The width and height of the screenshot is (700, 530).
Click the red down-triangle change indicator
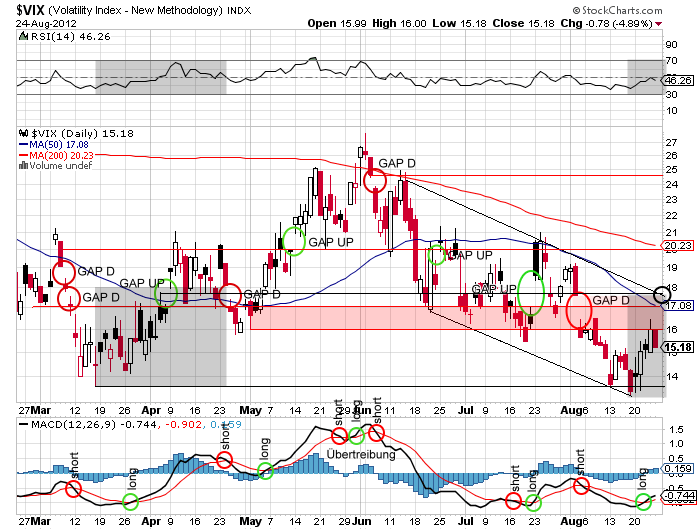tap(658, 24)
